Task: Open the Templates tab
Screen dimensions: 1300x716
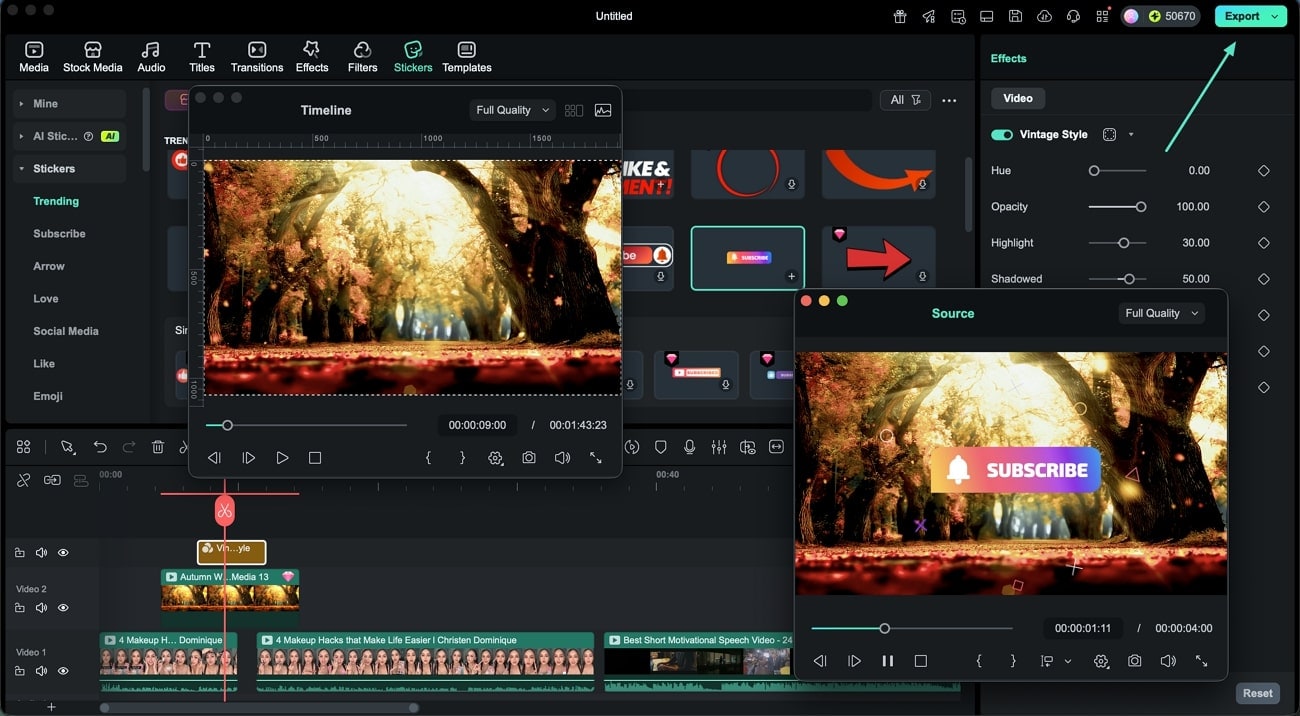Action: coord(466,57)
